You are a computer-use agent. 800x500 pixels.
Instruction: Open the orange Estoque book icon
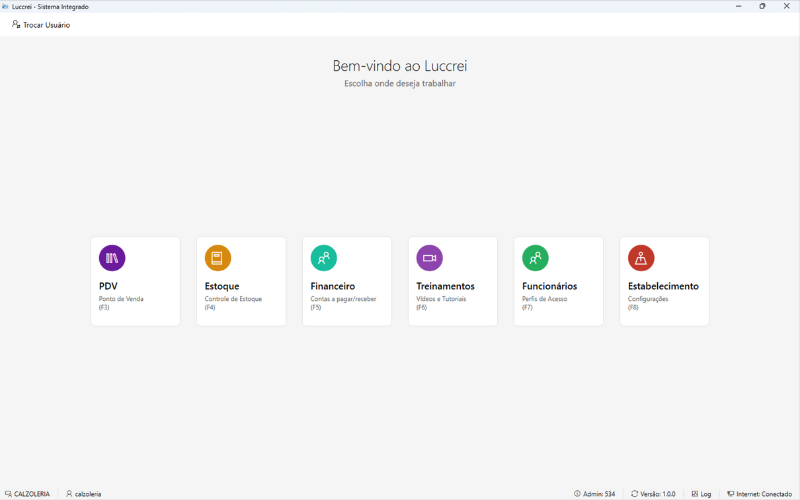pyautogui.click(x=218, y=258)
